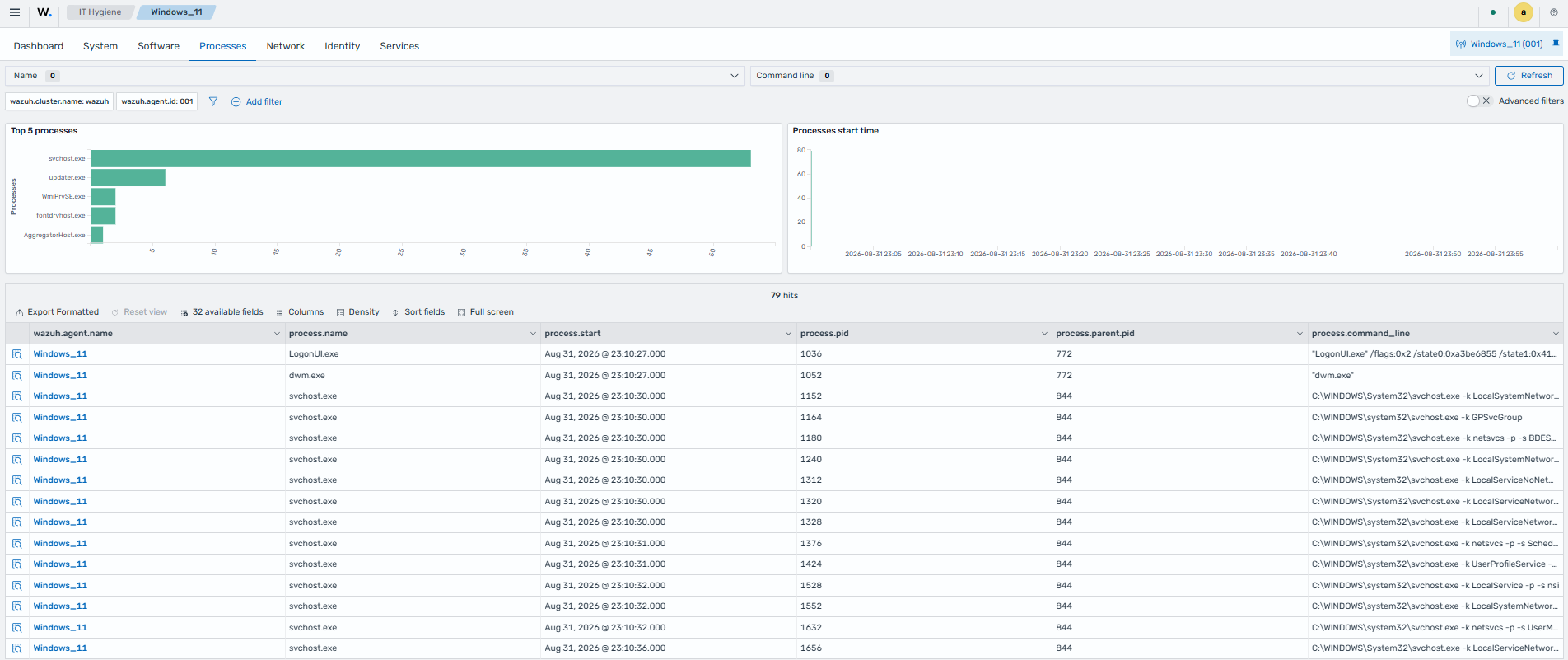Open Windows_11 agent link in LogonUI.exe row

pyautogui.click(x=60, y=354)
